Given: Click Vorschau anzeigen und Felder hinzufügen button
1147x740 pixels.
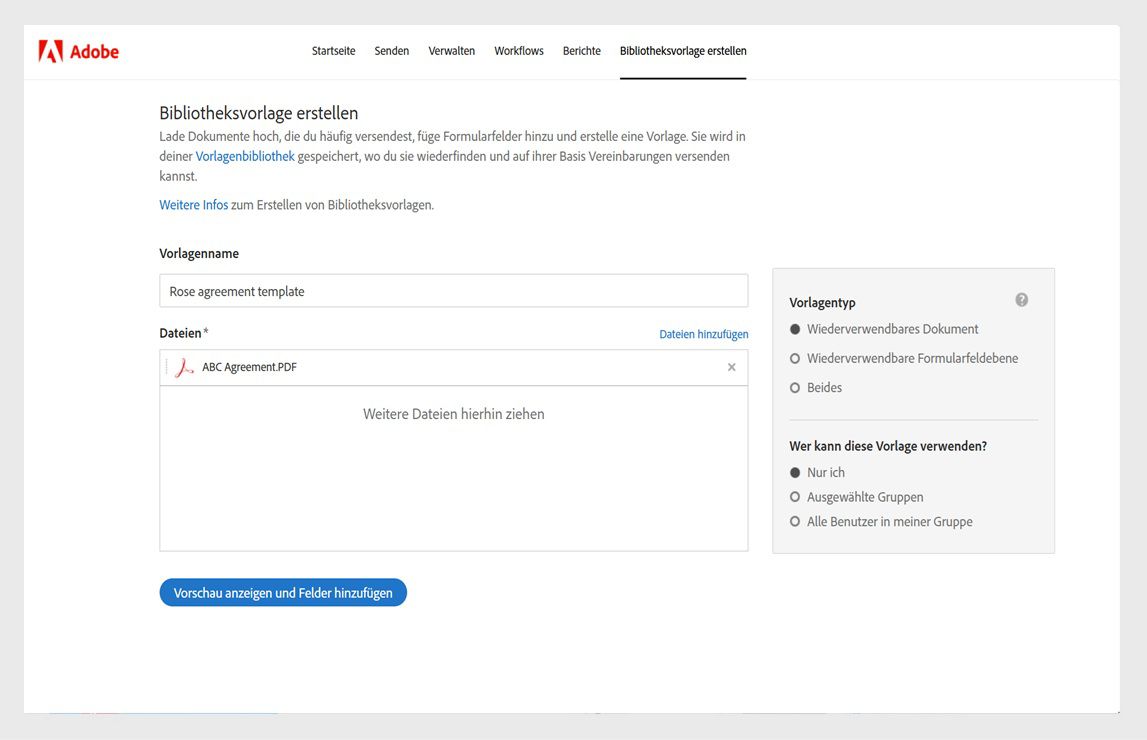Looking at the screenshot, I should 283,593.
